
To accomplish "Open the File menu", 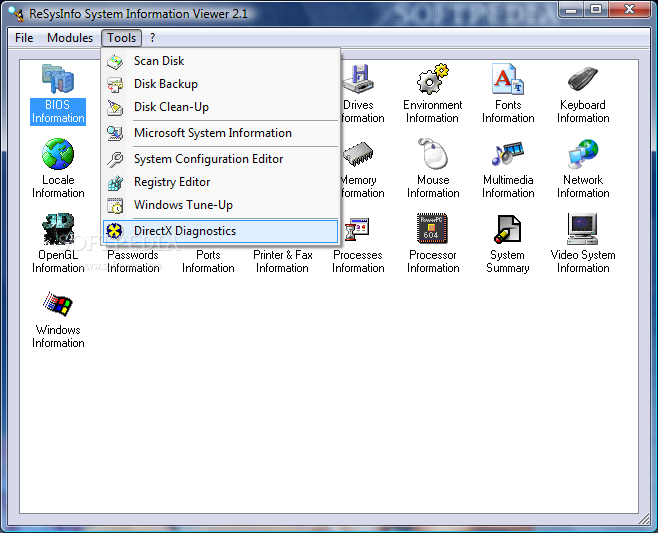I will click(24, 38).
